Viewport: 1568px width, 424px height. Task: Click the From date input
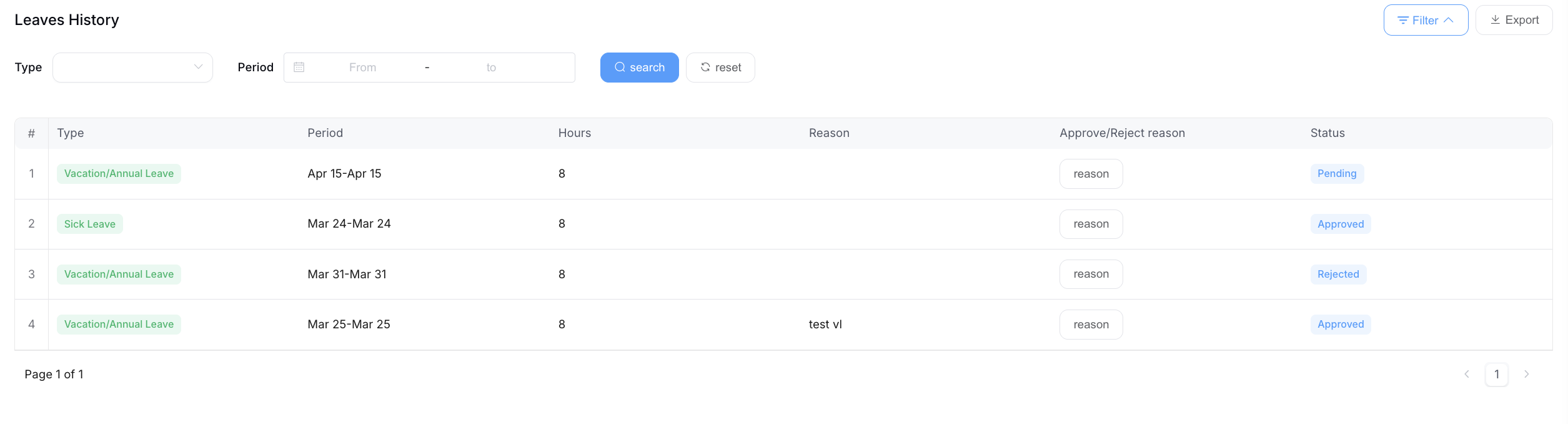click(x=362, y=68)
